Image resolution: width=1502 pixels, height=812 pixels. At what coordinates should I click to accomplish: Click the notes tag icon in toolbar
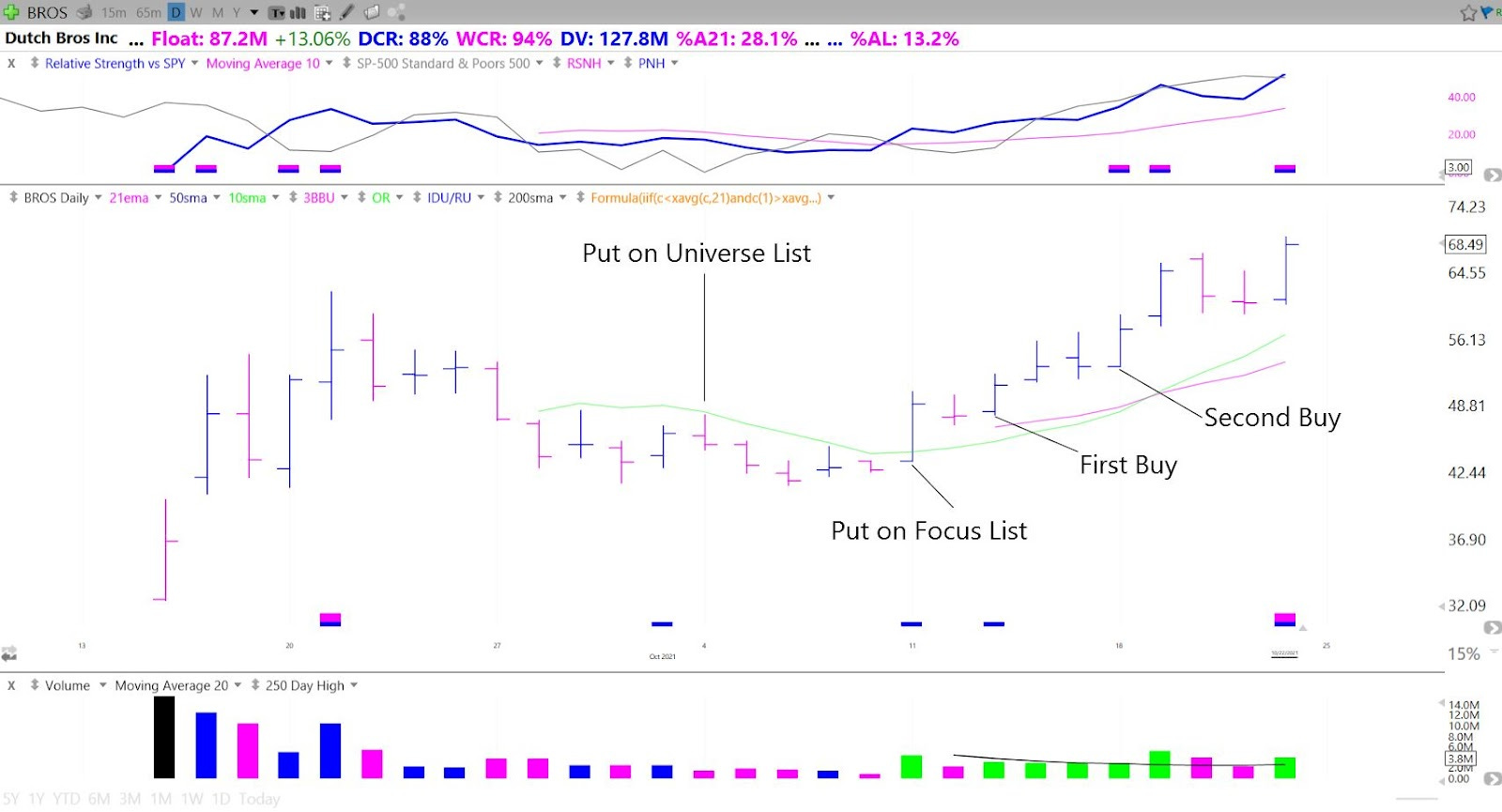(372, 12)
